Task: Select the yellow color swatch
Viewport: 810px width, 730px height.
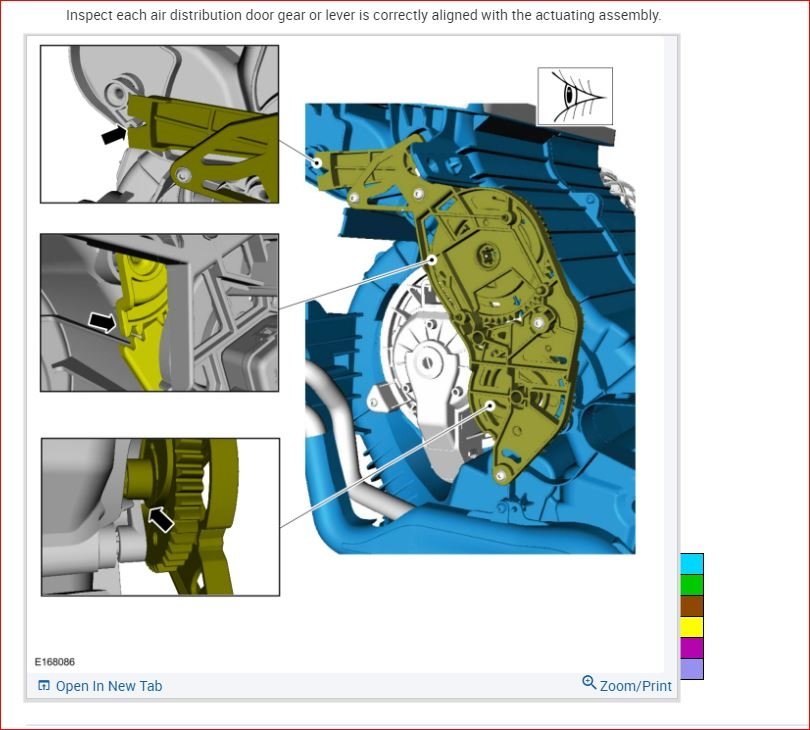Action: [692, 627]
